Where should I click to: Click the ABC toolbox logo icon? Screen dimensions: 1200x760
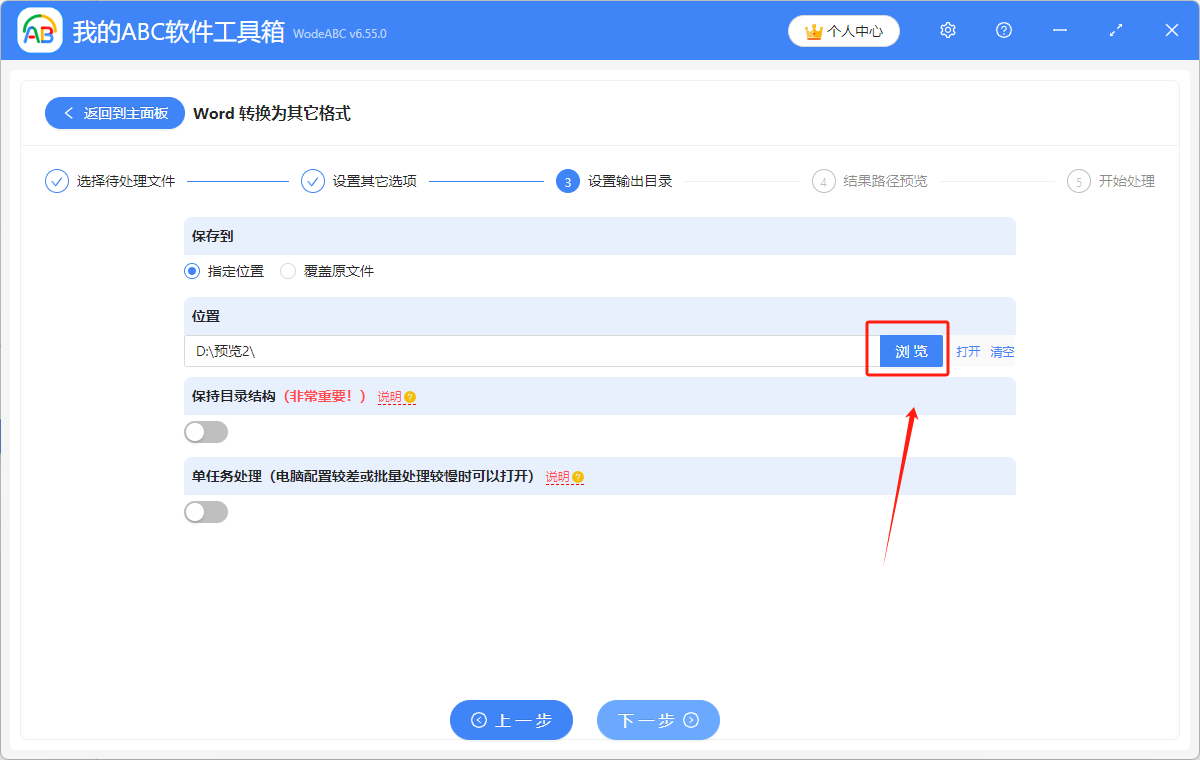[x=40, y=30]
